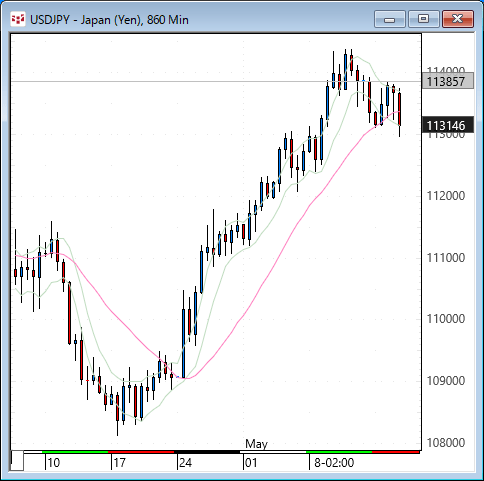The width and height of the screenshot is (484, 481).
Task: Click the small box at time axis left corner
Action: [17, 460]
